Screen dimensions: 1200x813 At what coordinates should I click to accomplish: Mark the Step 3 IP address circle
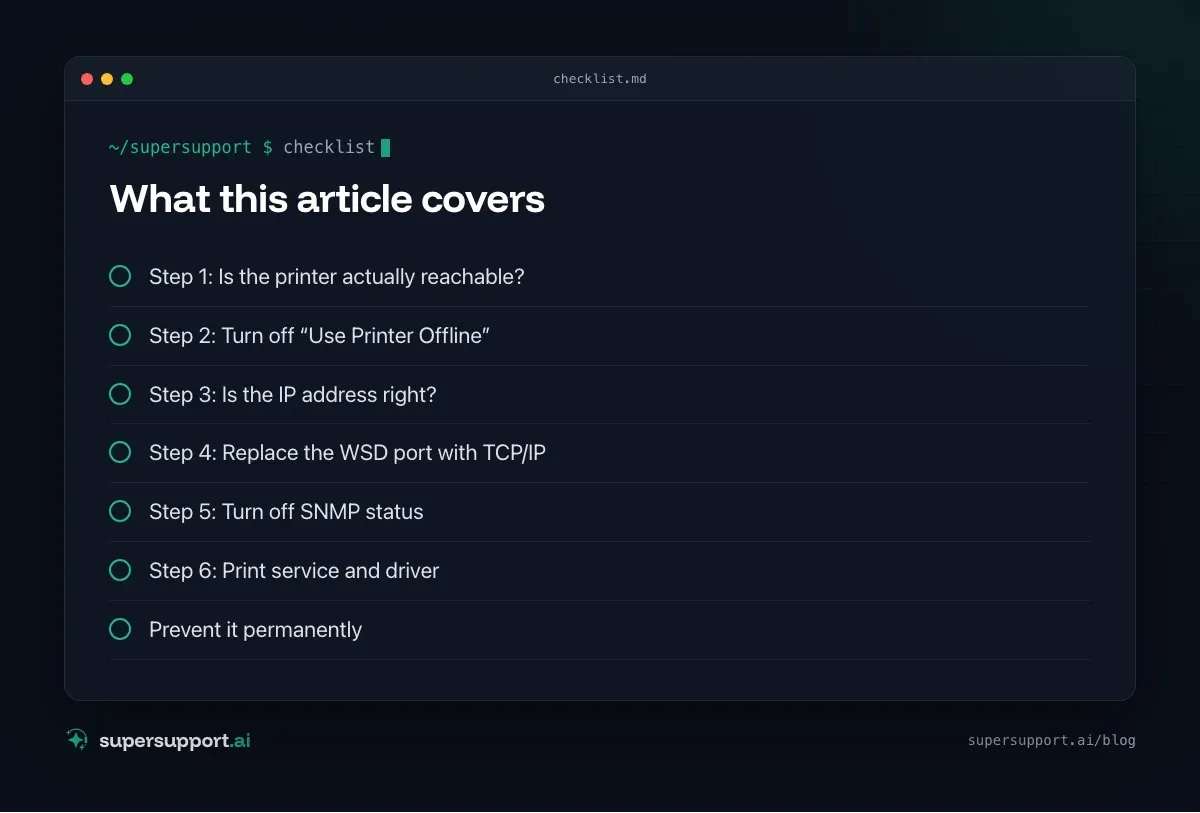(x=120, y=394)
